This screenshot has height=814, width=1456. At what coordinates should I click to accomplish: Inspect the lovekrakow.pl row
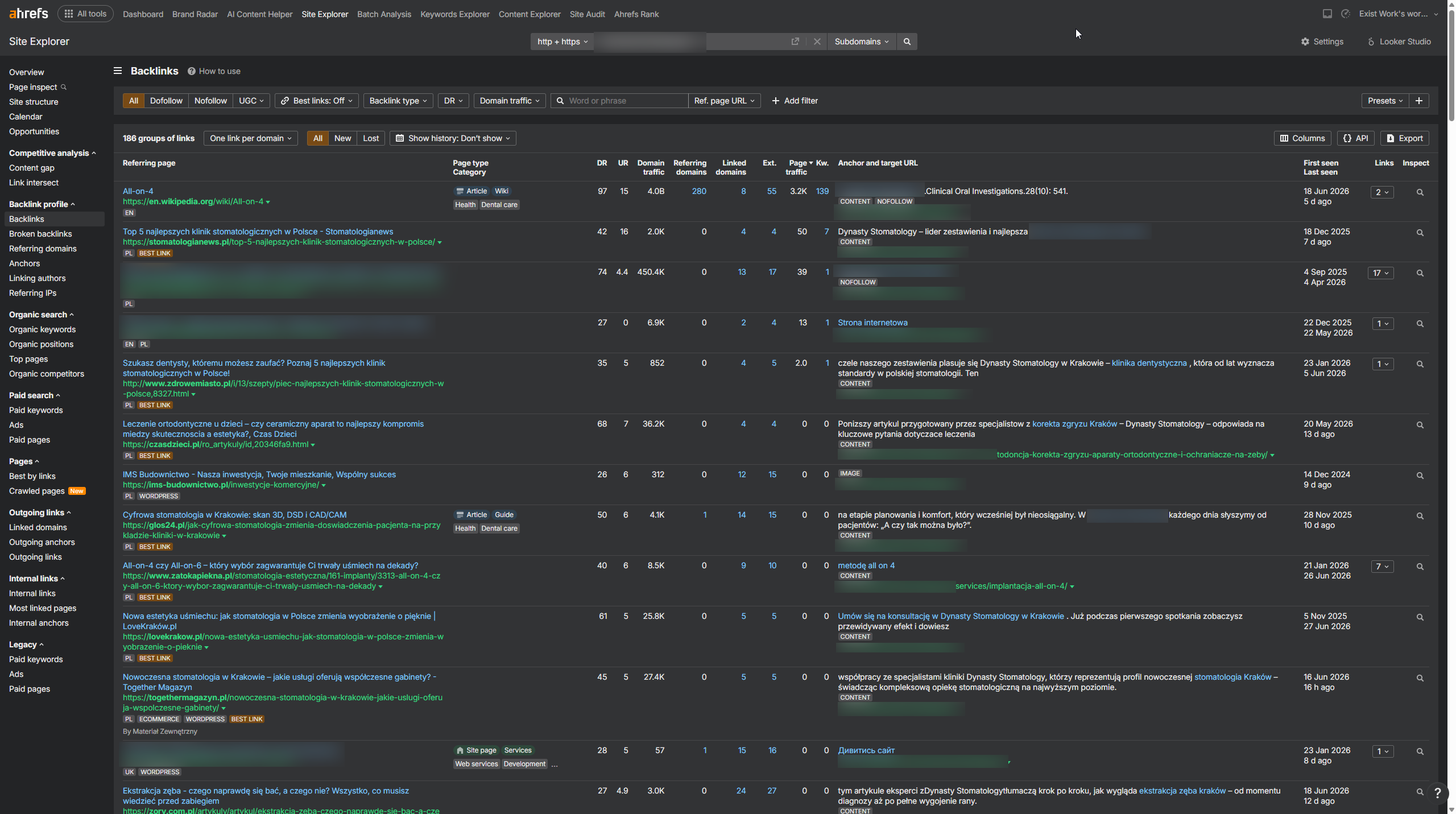[1420, 617]
